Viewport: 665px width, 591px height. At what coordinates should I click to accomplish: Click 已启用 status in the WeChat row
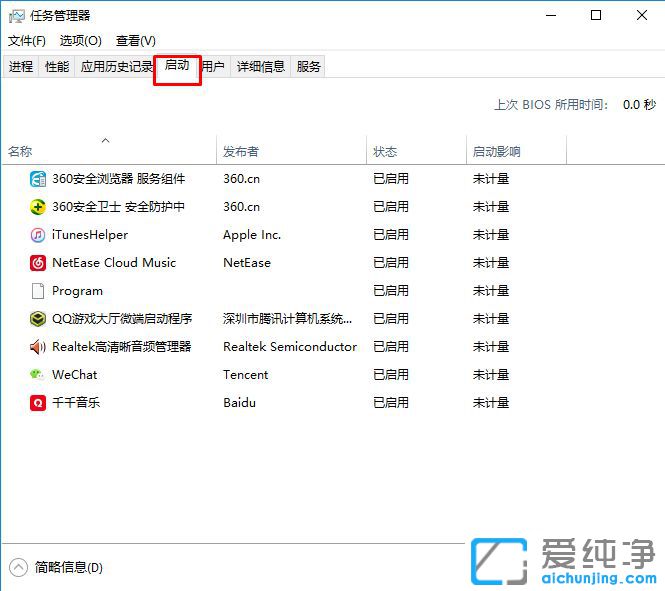391,375
